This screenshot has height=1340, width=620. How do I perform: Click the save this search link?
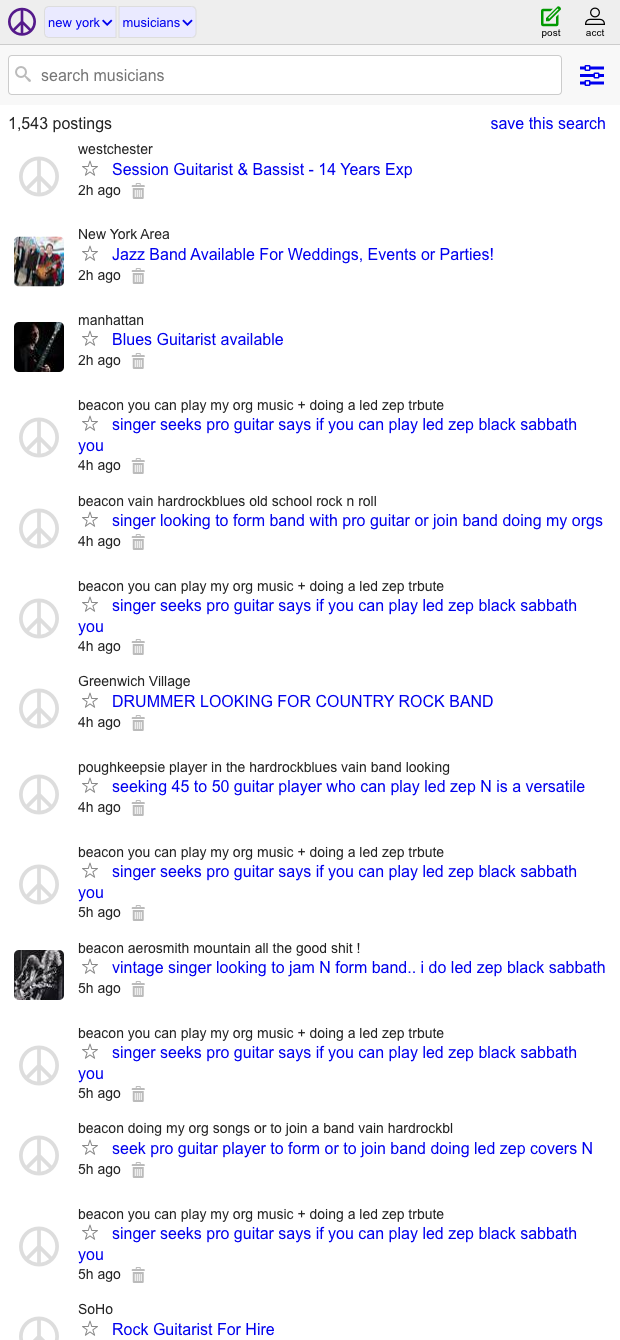pyautogui.click(x=547, y=123)
